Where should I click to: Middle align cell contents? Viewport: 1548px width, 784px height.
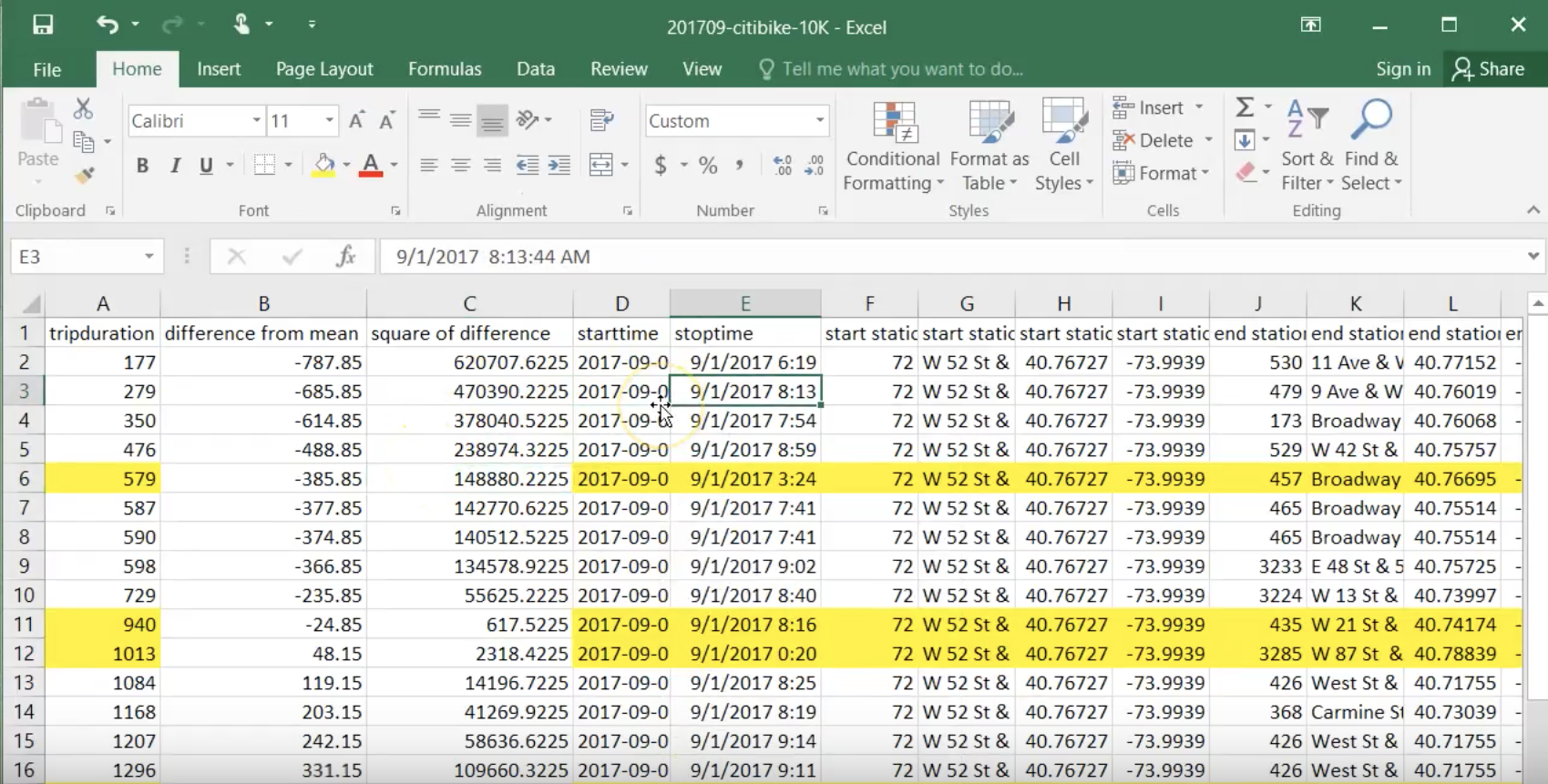[461, 119]
